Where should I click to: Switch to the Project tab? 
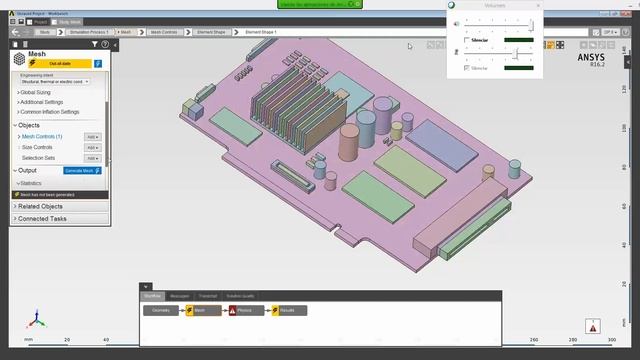38,22
